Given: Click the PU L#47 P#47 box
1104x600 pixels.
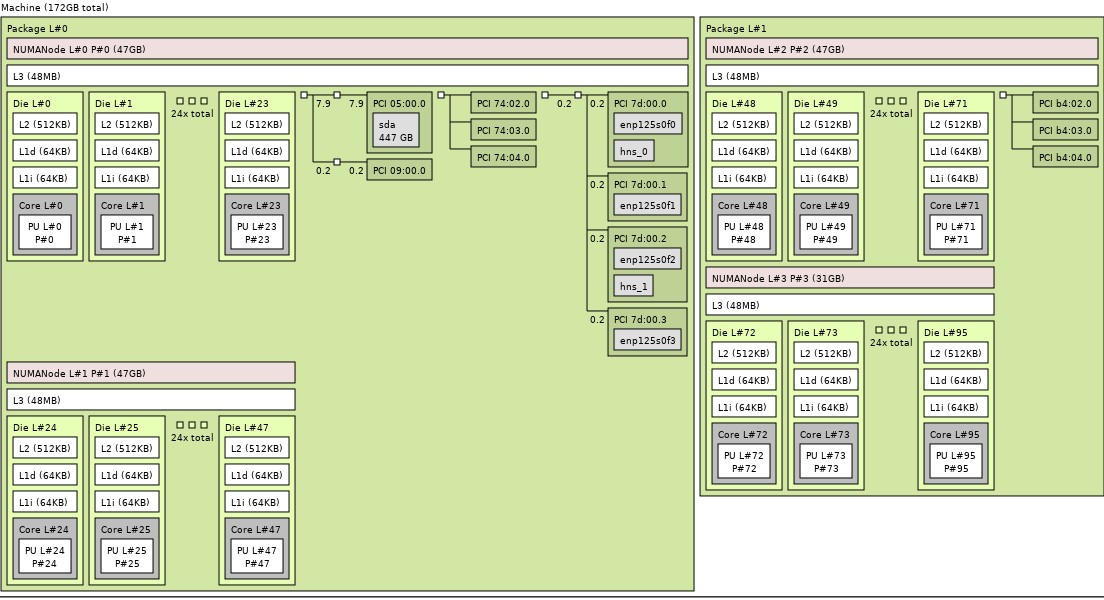Looking at the screenshot, I should (x=256, y=557).
